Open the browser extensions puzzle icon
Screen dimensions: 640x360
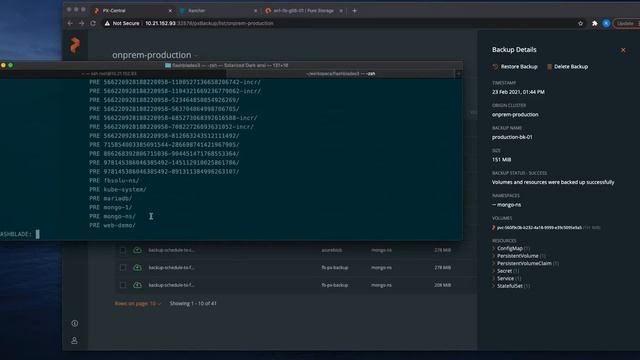595,23
